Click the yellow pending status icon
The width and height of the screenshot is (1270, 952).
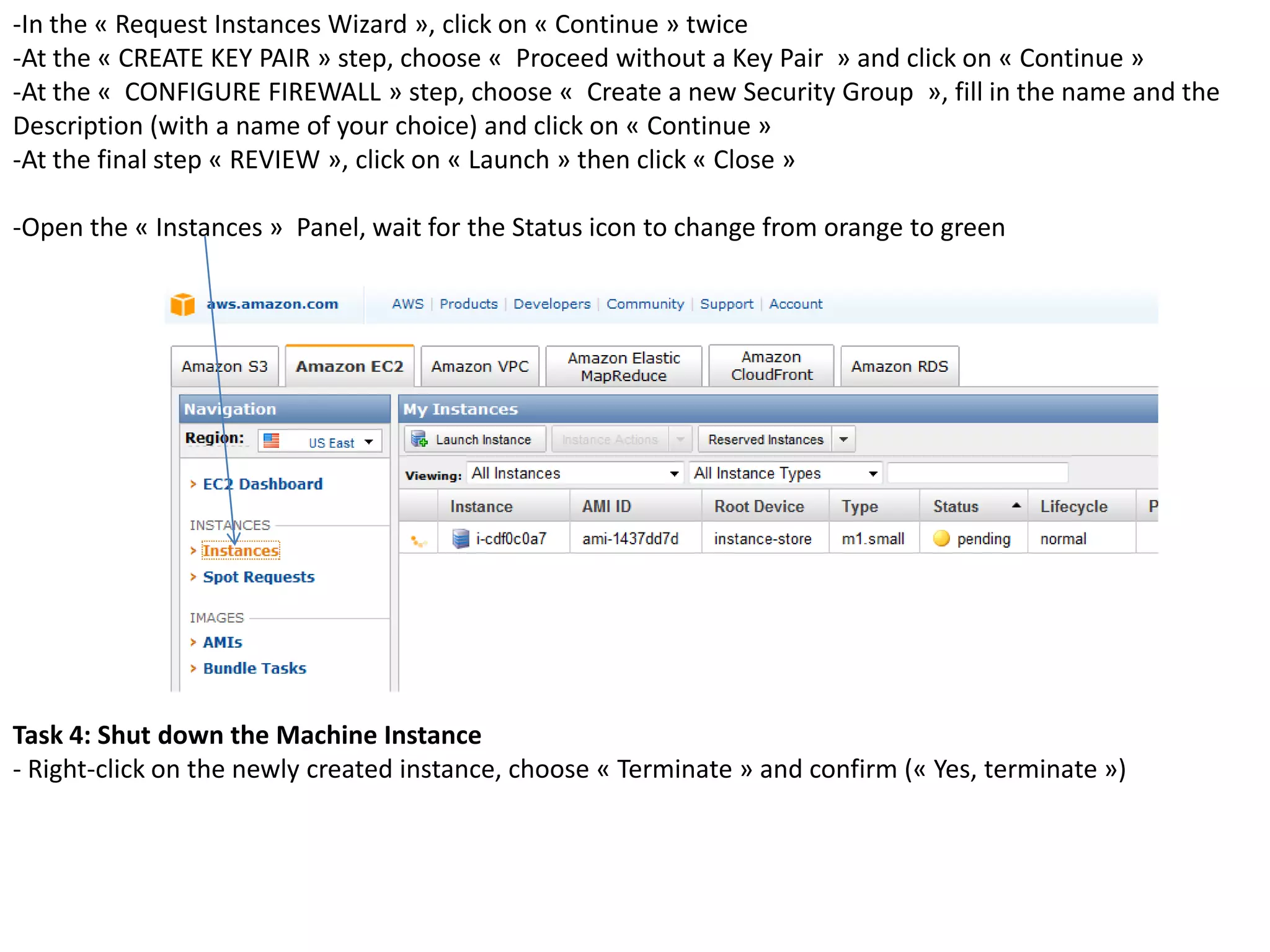pyautogui.click(x=941, y=538)
